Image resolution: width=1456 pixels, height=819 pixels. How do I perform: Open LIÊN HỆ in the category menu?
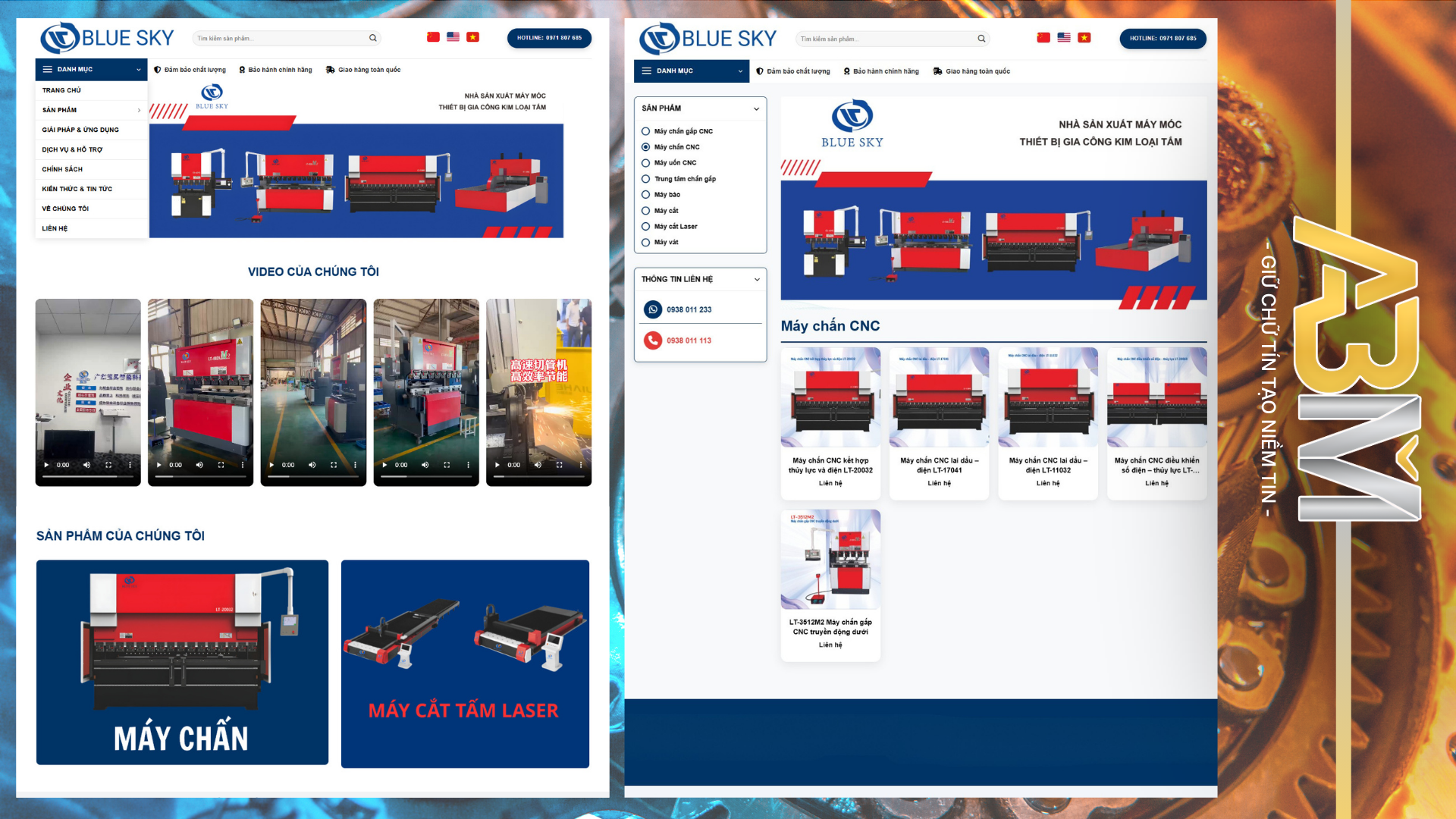91,228
